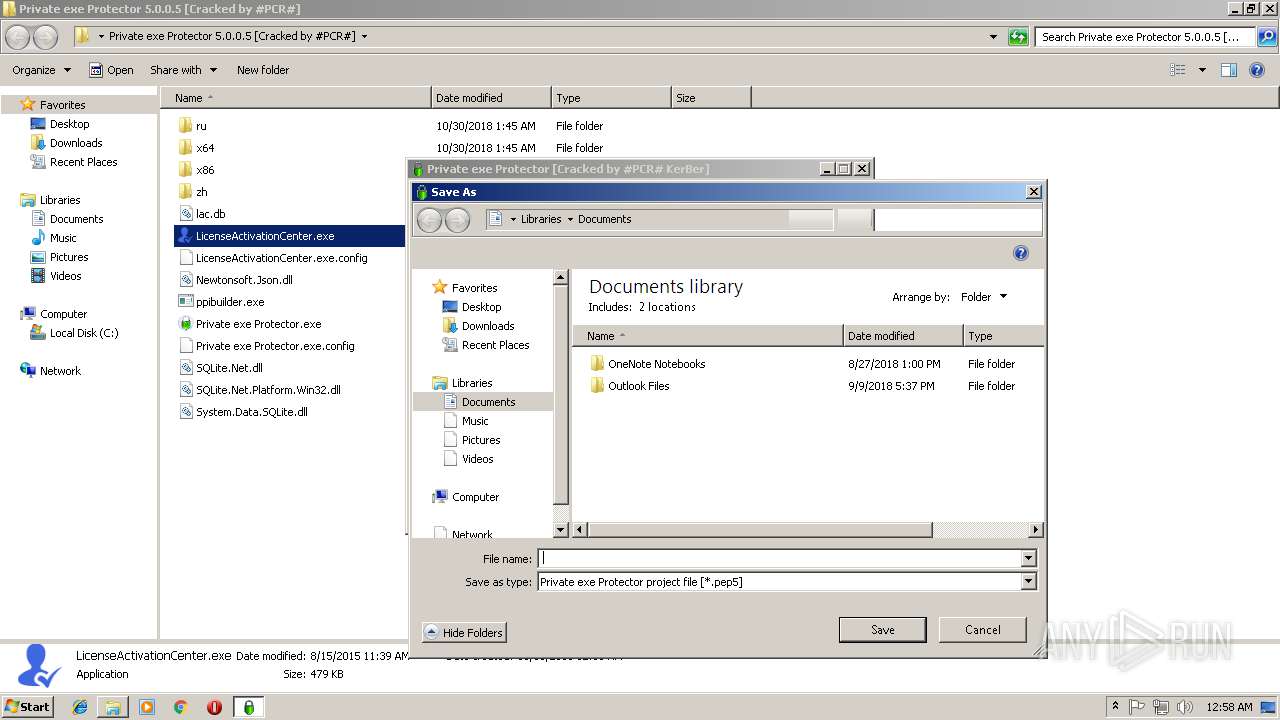Click the File name input field
Screen dimensions: 1280x720
(x=779, y=559)
